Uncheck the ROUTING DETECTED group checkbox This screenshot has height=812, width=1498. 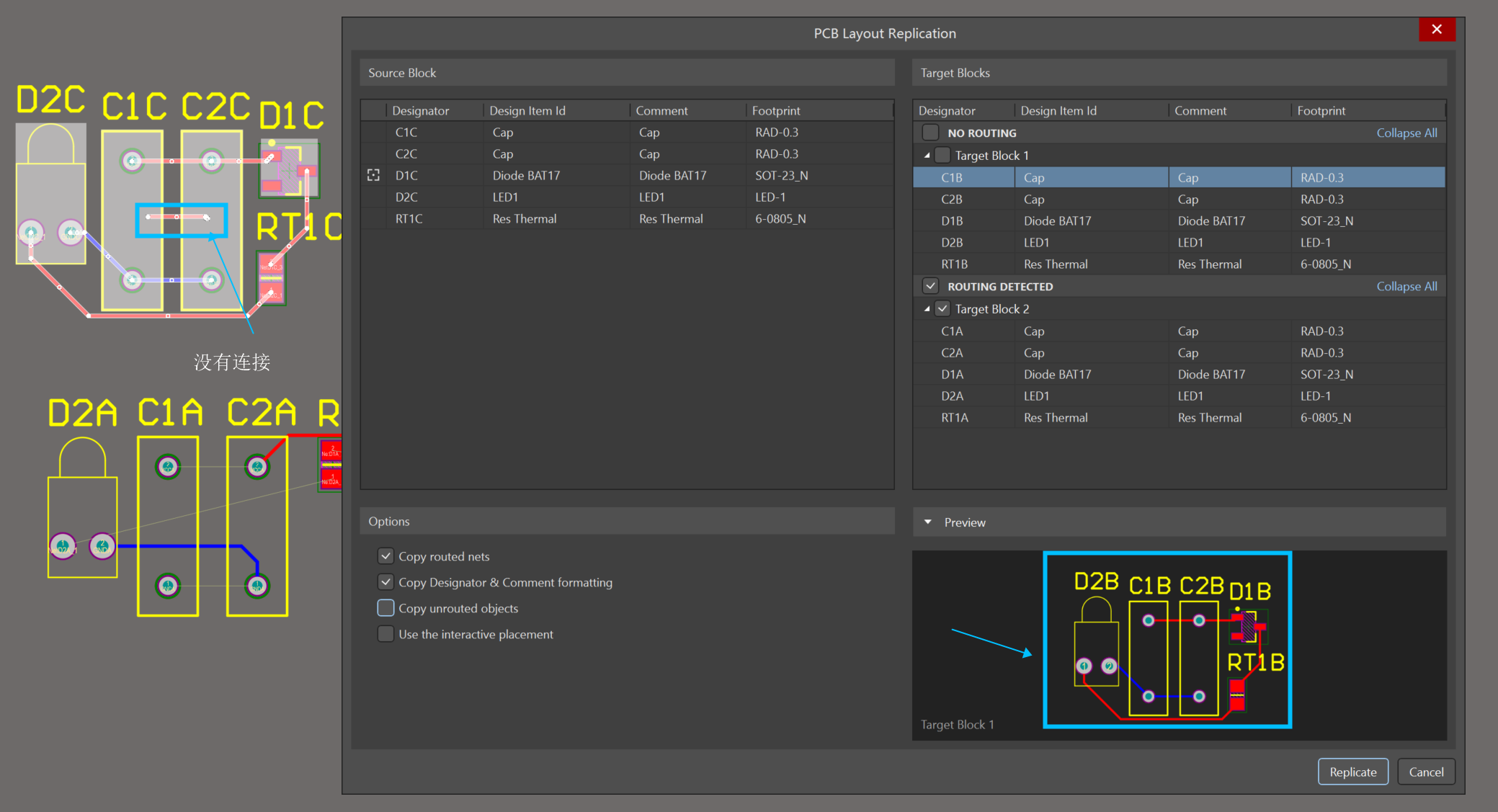(930, 286)
